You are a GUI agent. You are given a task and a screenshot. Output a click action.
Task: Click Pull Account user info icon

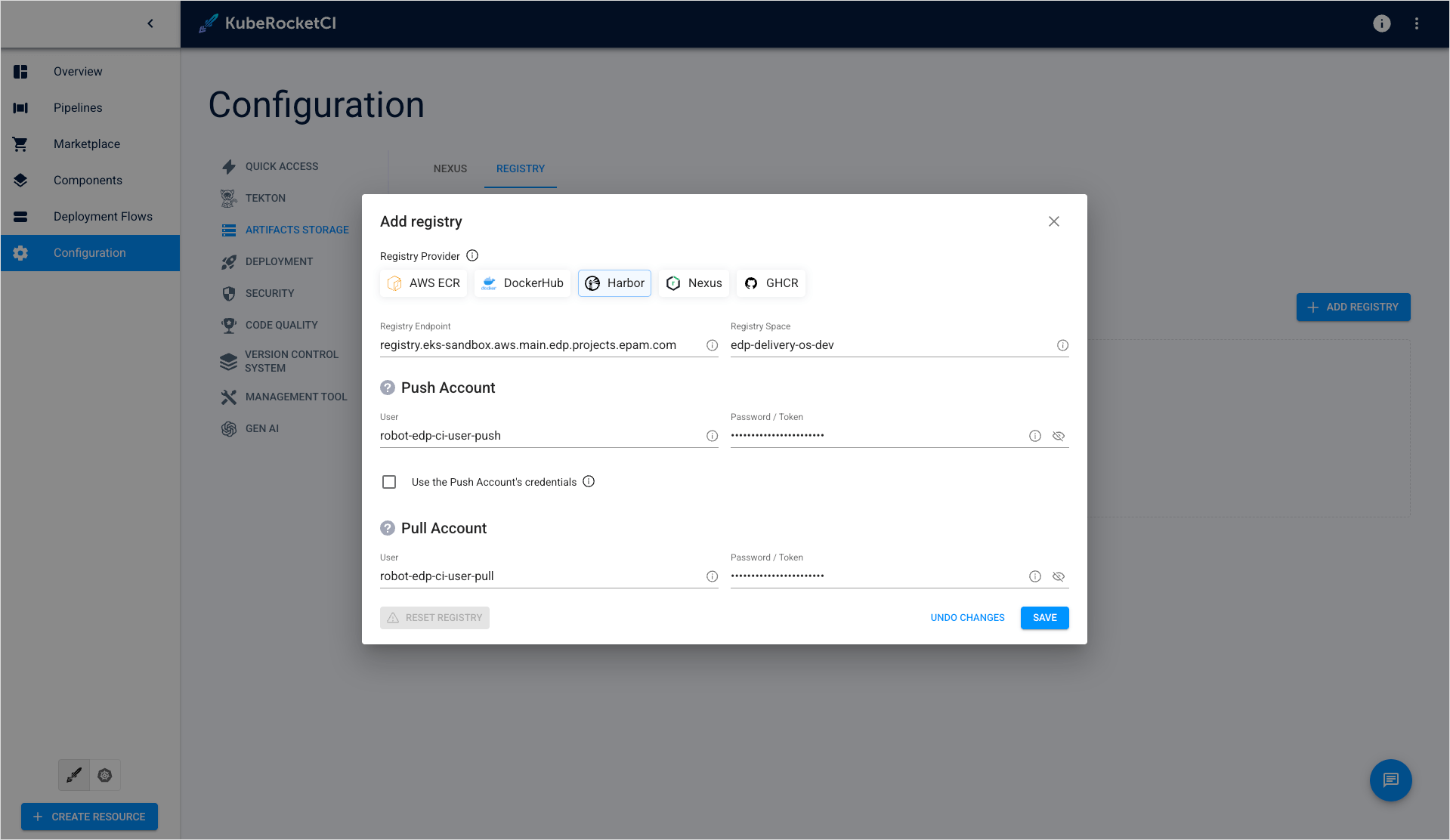tap(712, 576)
